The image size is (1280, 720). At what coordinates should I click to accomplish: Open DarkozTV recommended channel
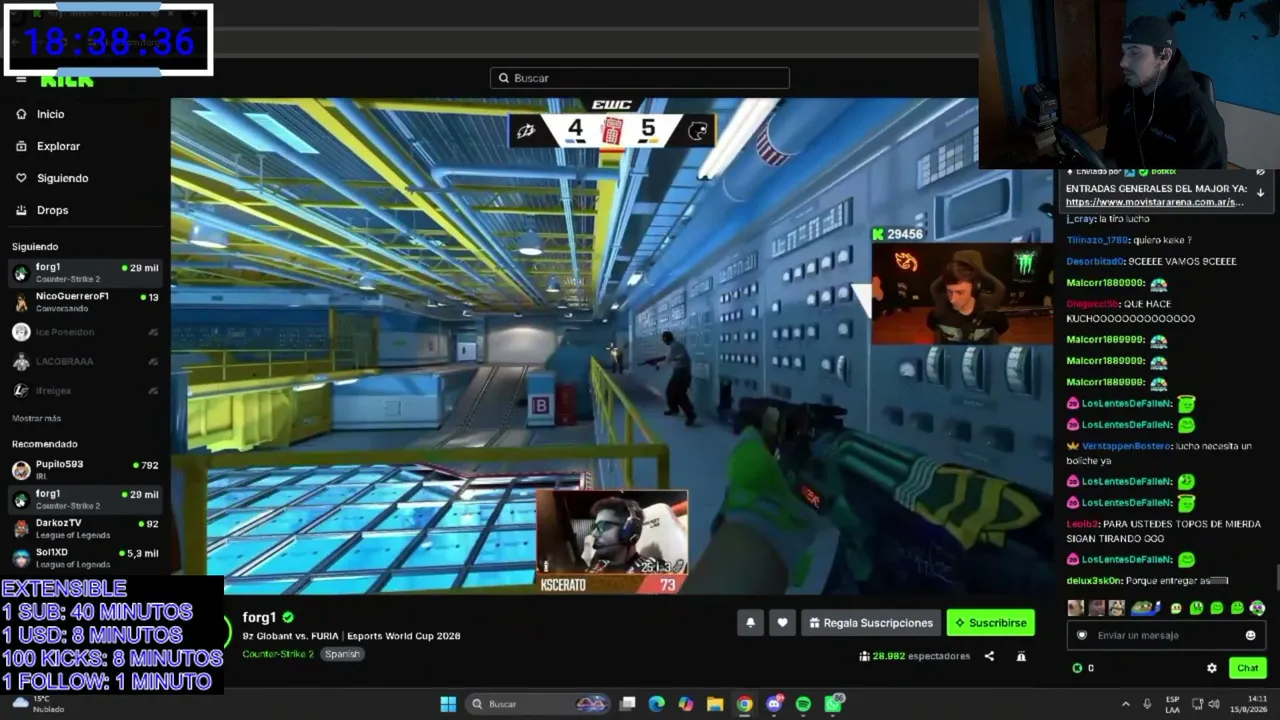tap(85, 528)
